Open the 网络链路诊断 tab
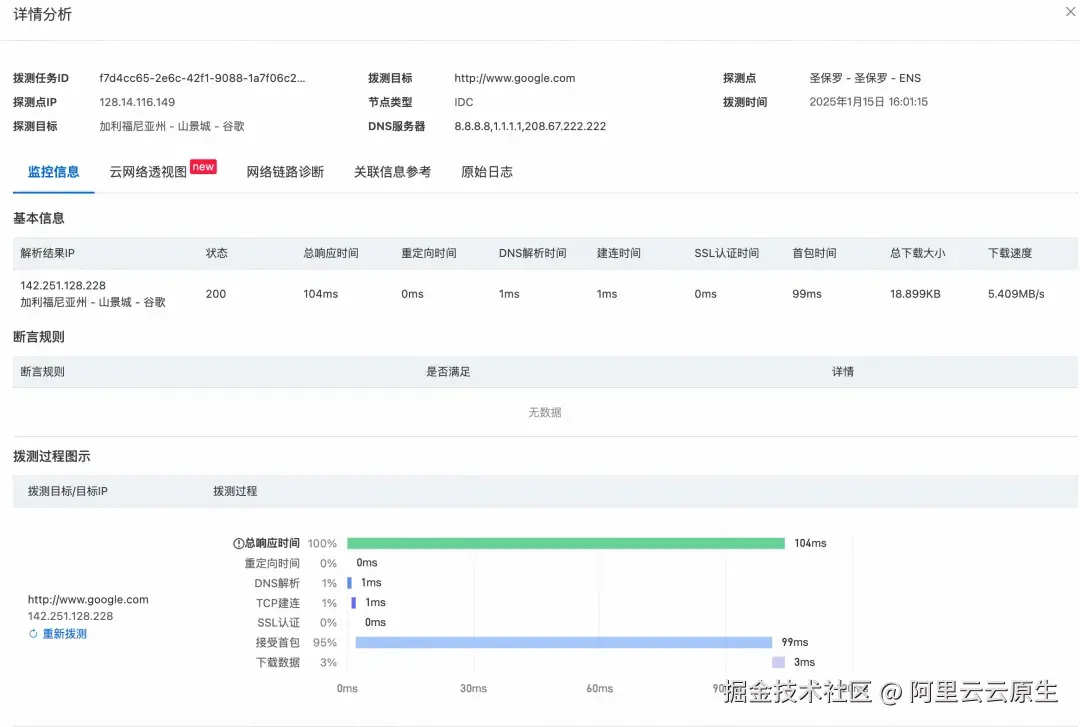 coord(285,172)
